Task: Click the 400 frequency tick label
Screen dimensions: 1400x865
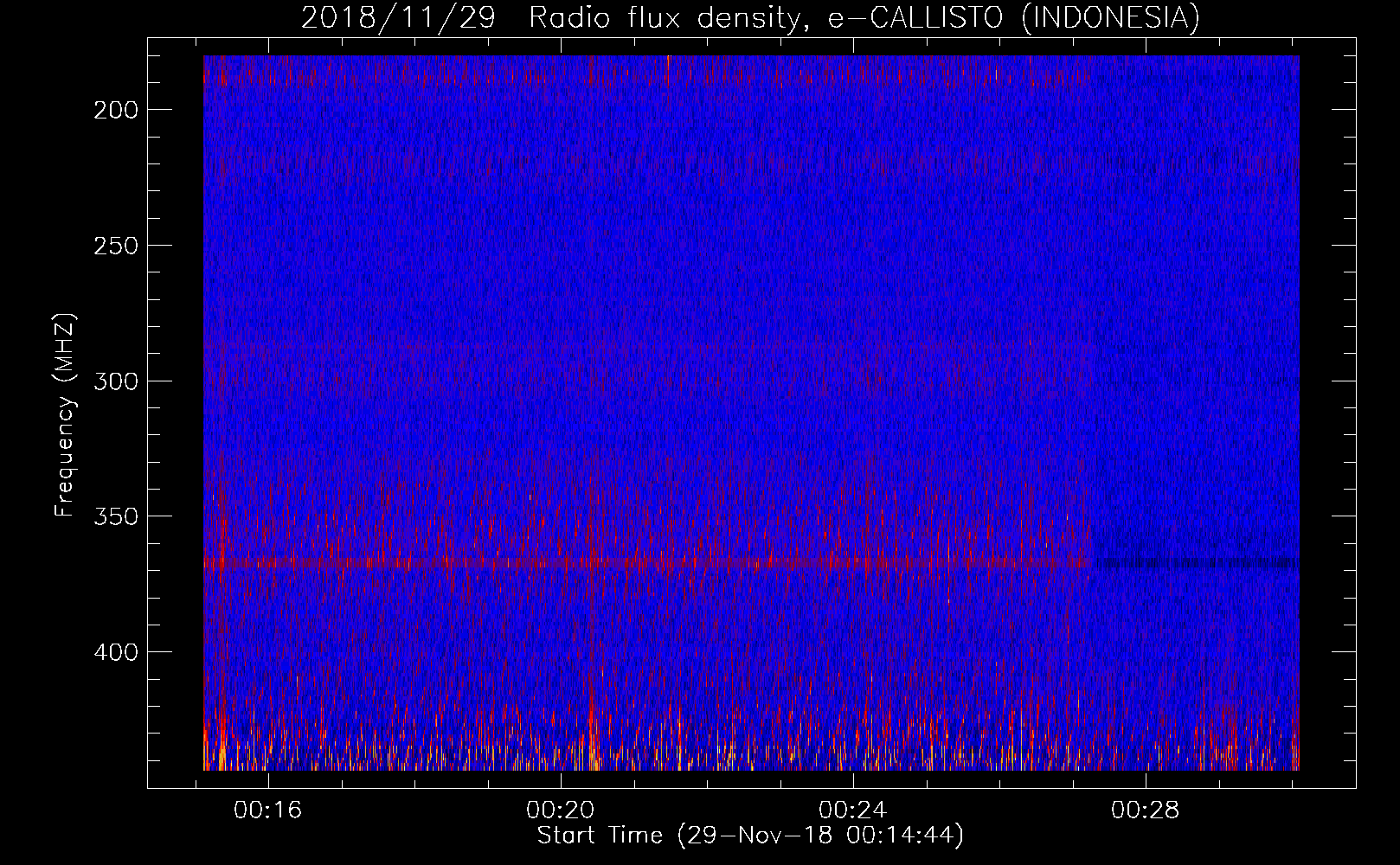Action: pos(116,652)
